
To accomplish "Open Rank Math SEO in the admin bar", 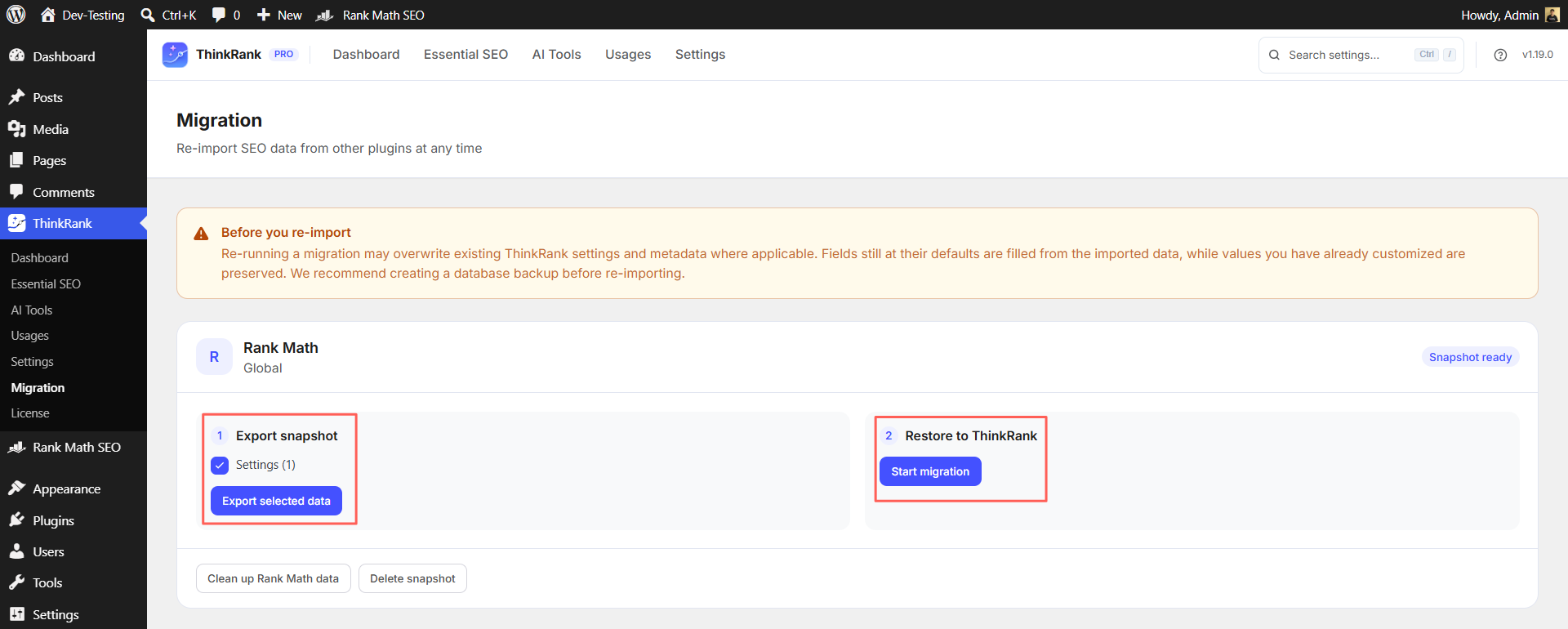I will [x=371, y=15].
